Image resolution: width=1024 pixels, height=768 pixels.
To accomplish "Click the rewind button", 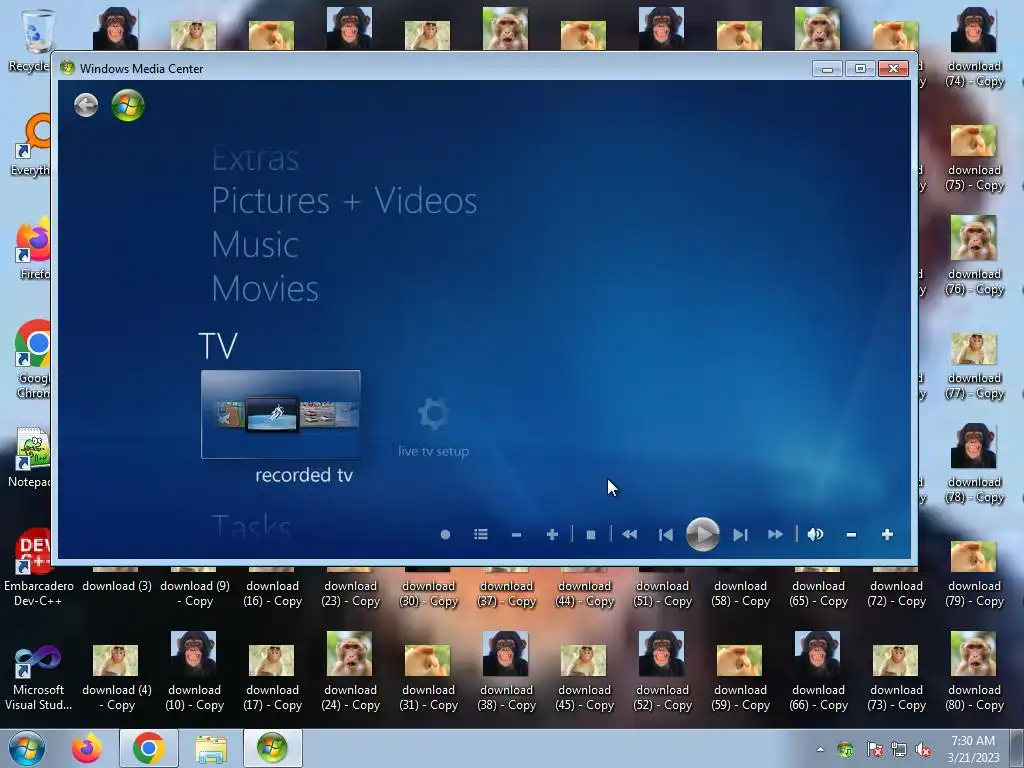I will [630, 535].
